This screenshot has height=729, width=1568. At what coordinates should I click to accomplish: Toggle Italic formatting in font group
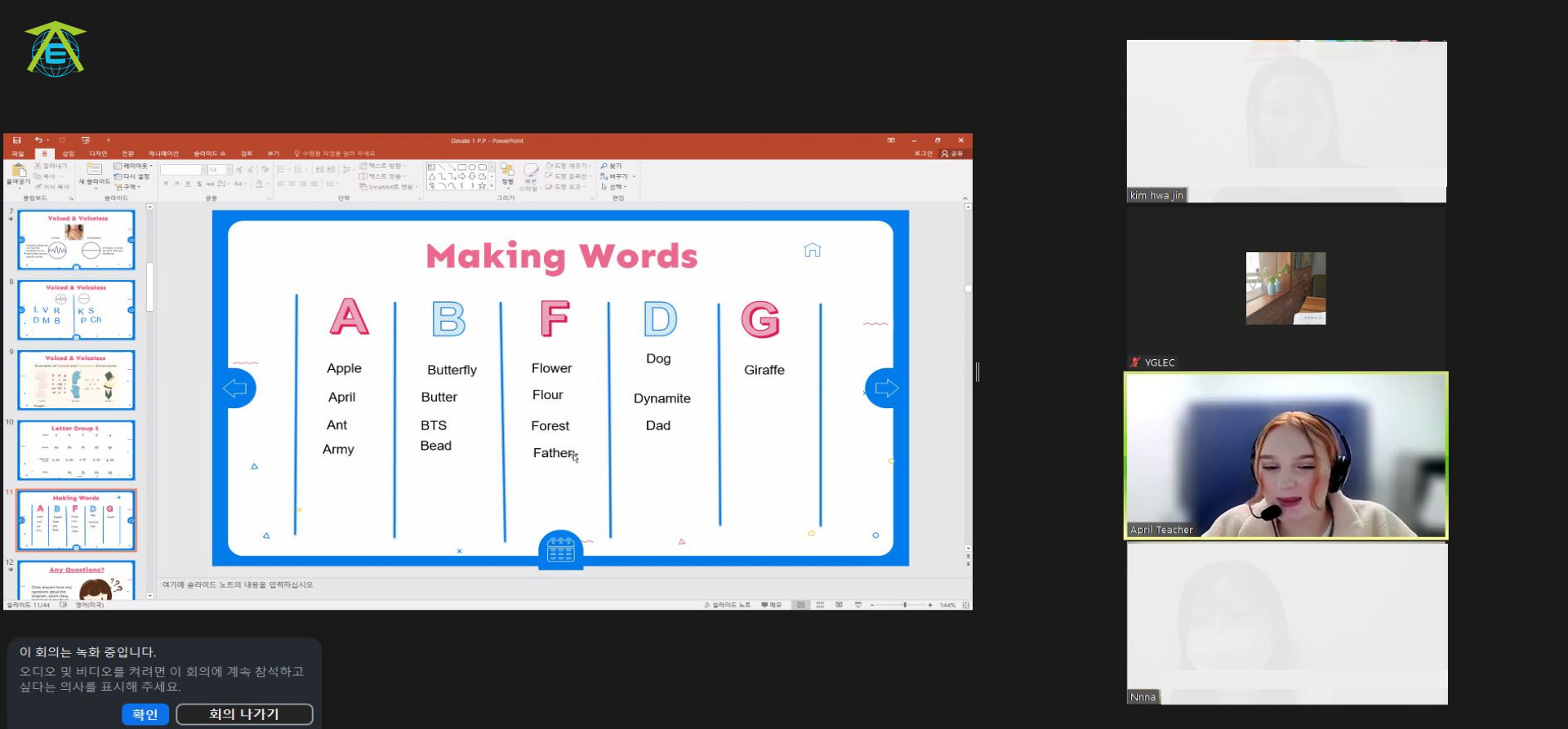click(x=176, y=184)
